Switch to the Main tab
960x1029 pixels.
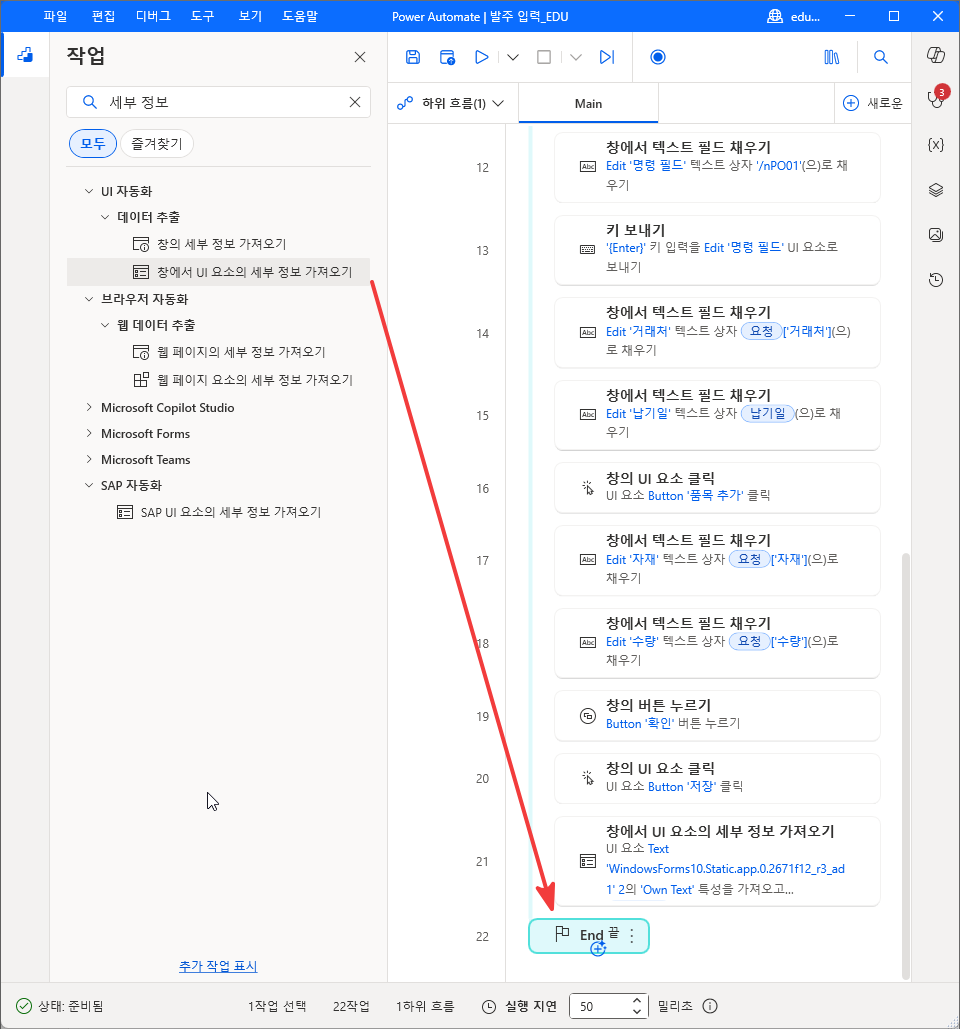[588, 103]
